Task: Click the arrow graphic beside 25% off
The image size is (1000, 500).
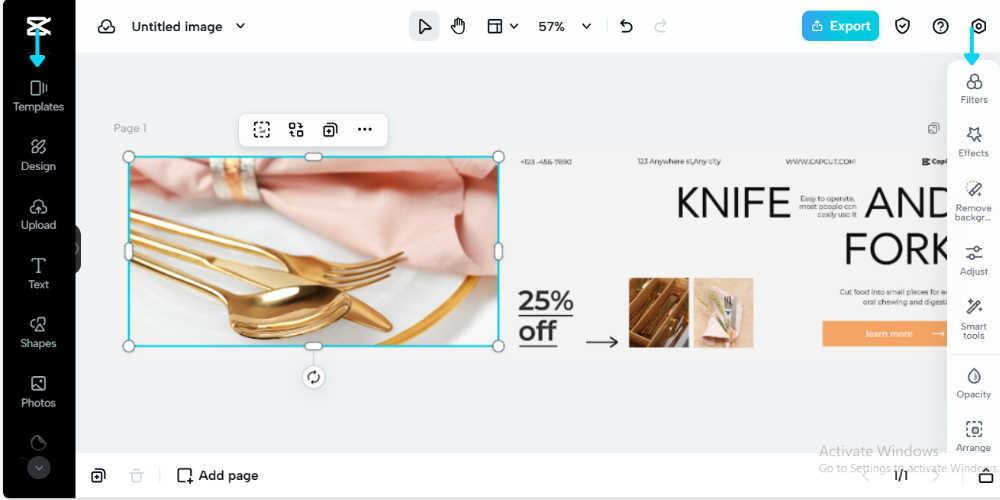Action: coord(602,342)
